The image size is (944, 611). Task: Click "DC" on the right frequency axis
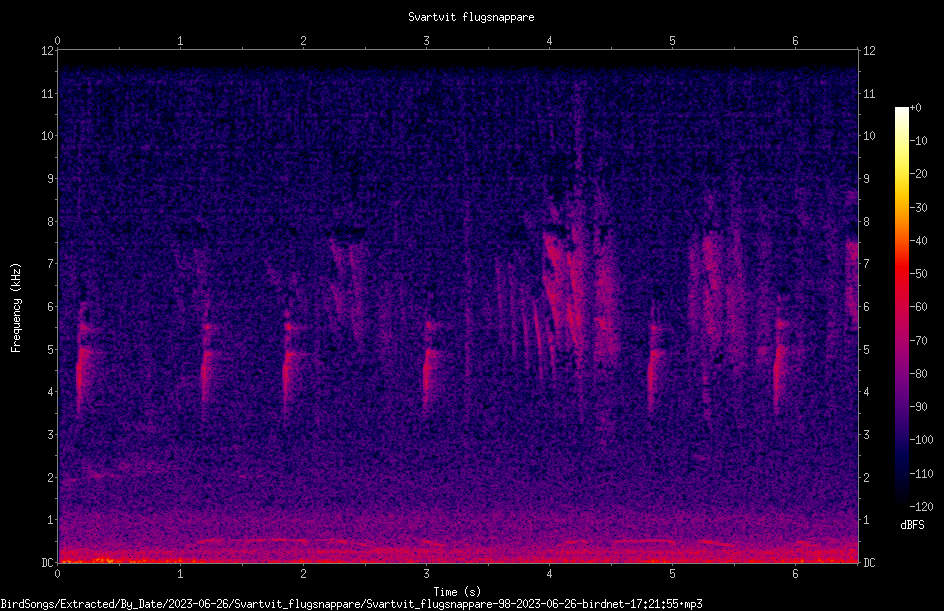click(x=869, y=563)
